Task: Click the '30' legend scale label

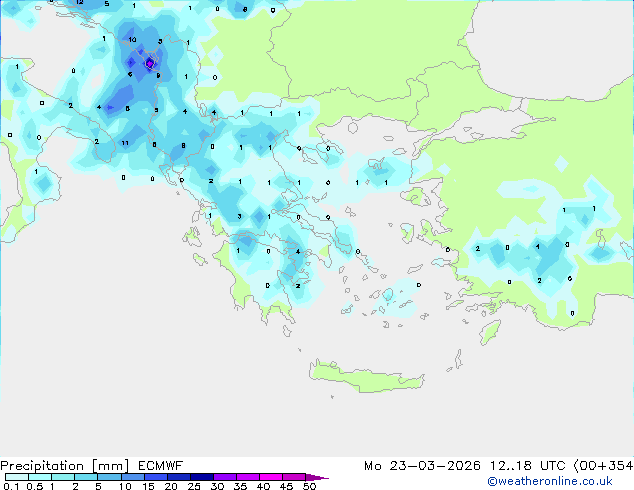Action: pyautogui.click(x=217, y=486)
